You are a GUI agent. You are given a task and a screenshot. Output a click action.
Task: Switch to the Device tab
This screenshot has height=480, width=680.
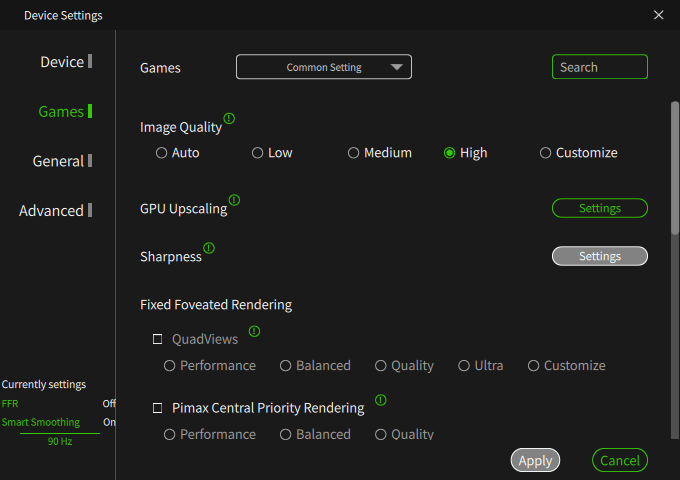click(62, 62)
